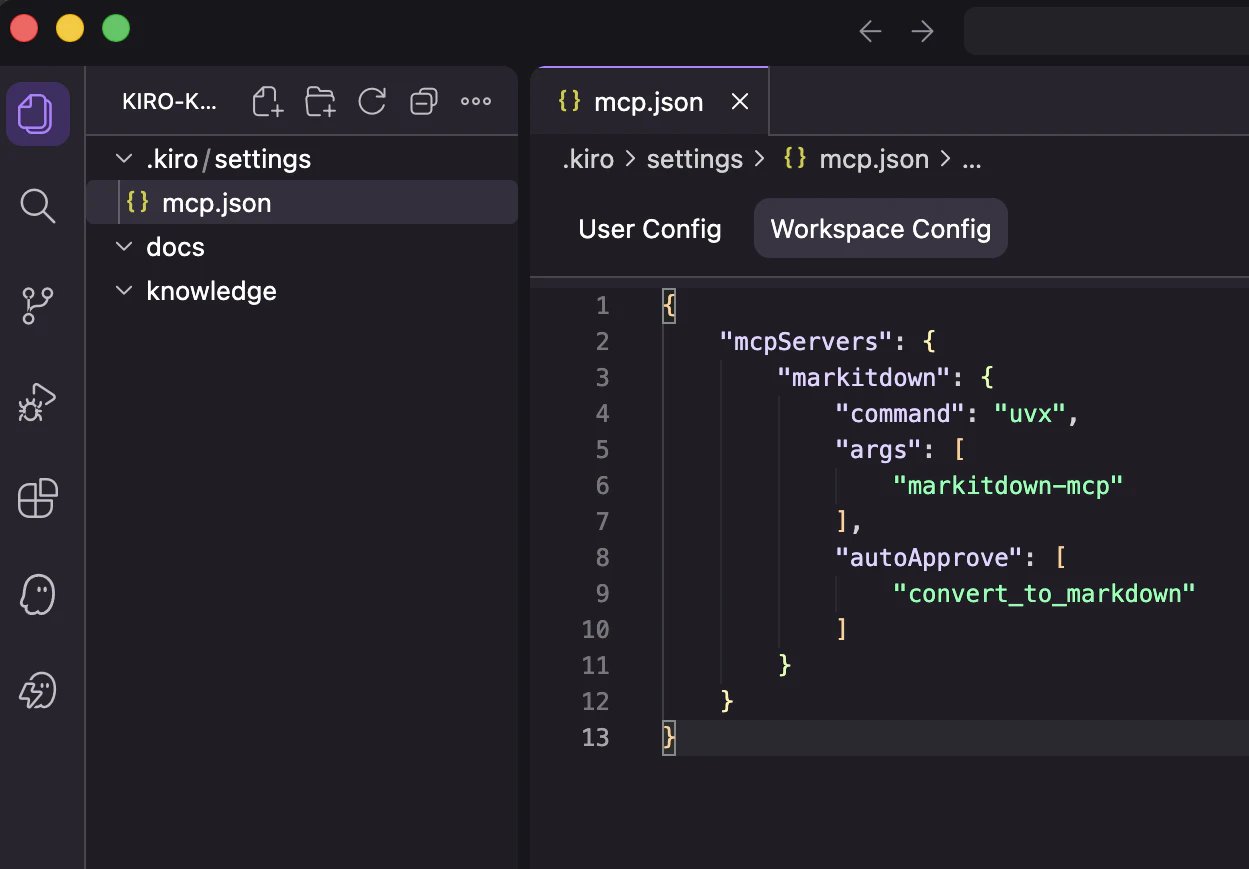Click the "markitdown" key on line 3
The image size is (1249, 869).
click(x=863, y=378)
